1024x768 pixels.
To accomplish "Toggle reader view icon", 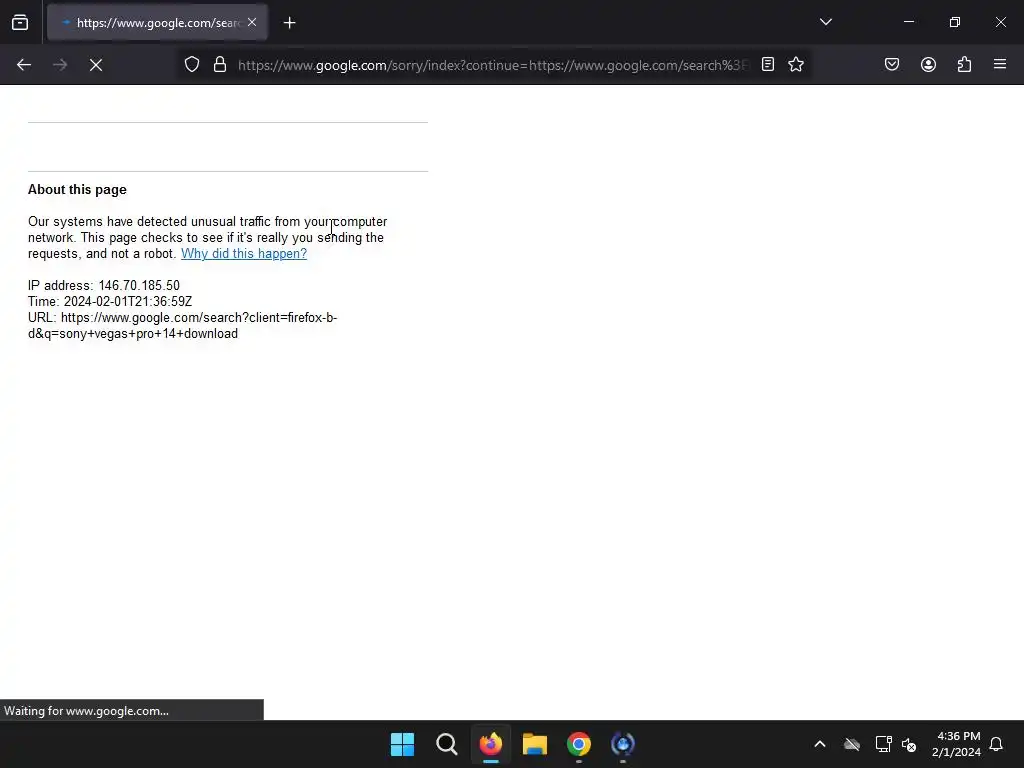I will click(768, 65).
